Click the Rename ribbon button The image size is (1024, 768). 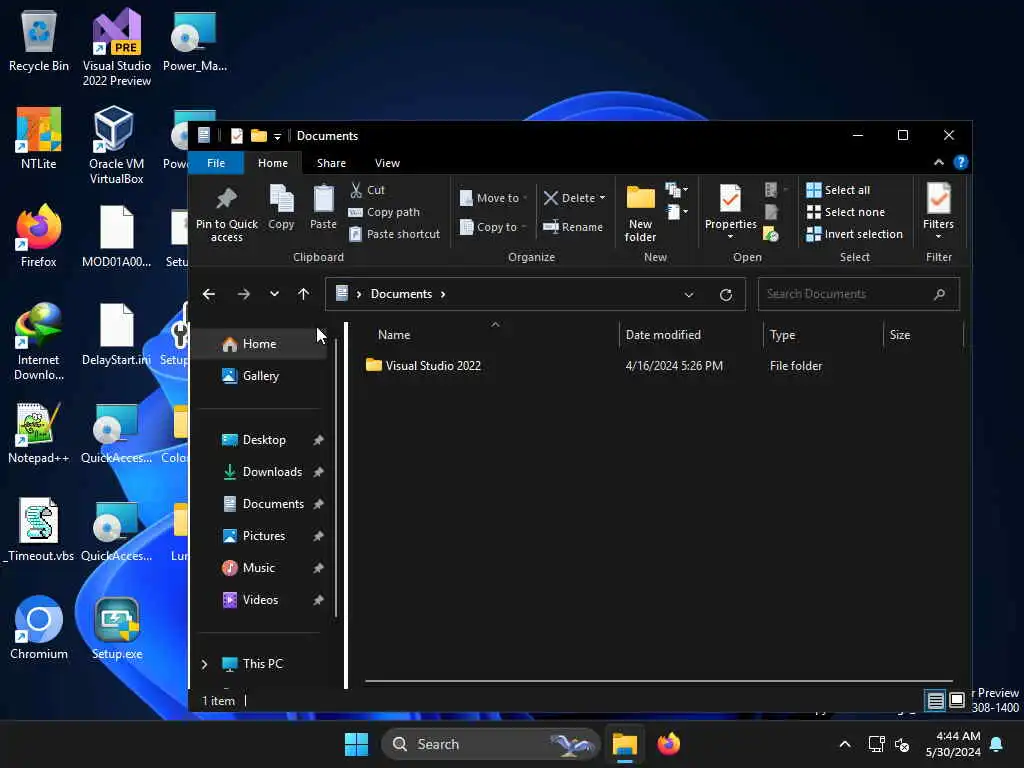(573, 227)
